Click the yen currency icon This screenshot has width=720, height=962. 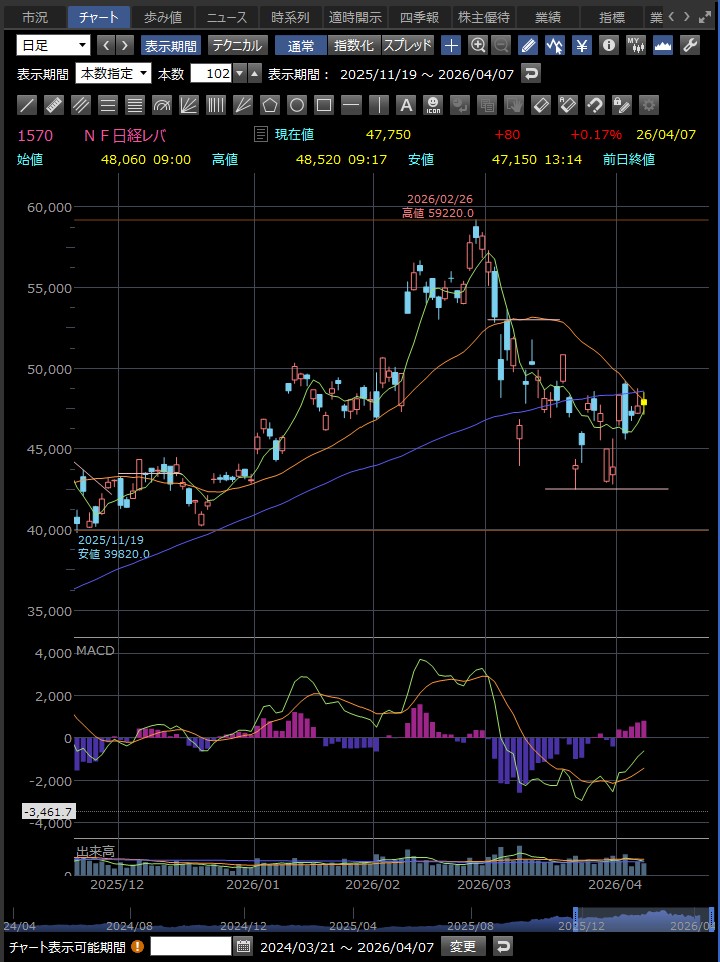pos(581,45)
